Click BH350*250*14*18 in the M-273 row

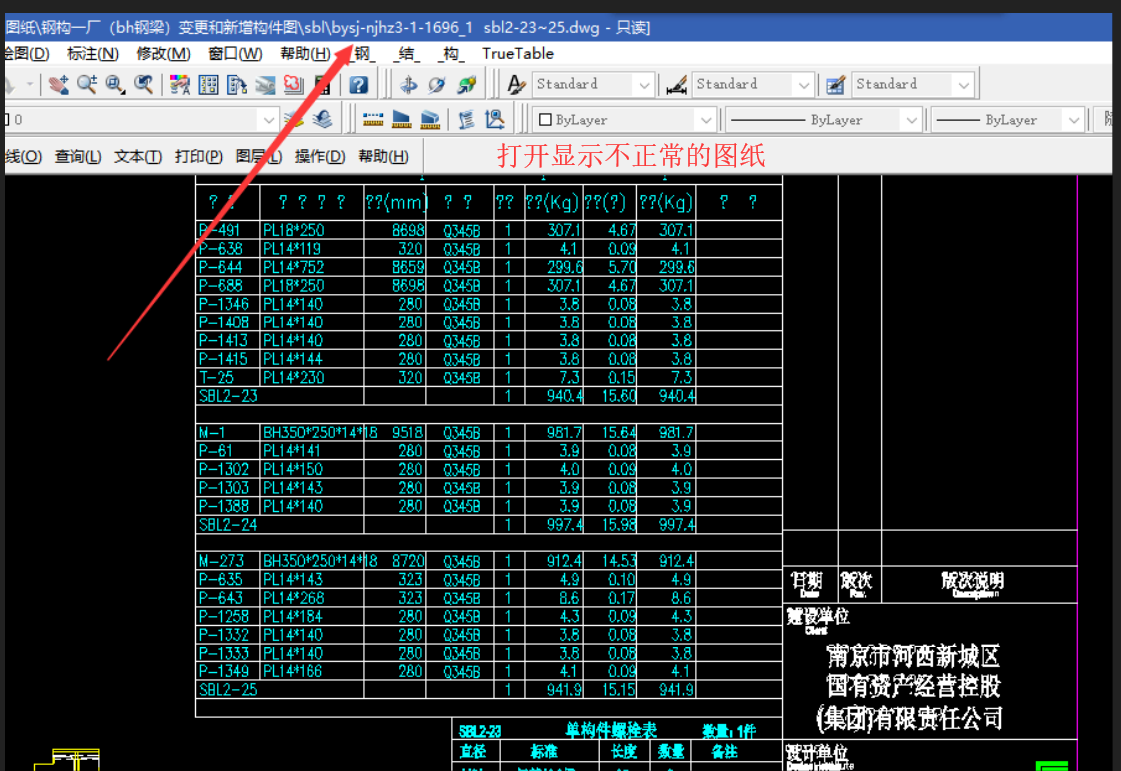point(320,561)
